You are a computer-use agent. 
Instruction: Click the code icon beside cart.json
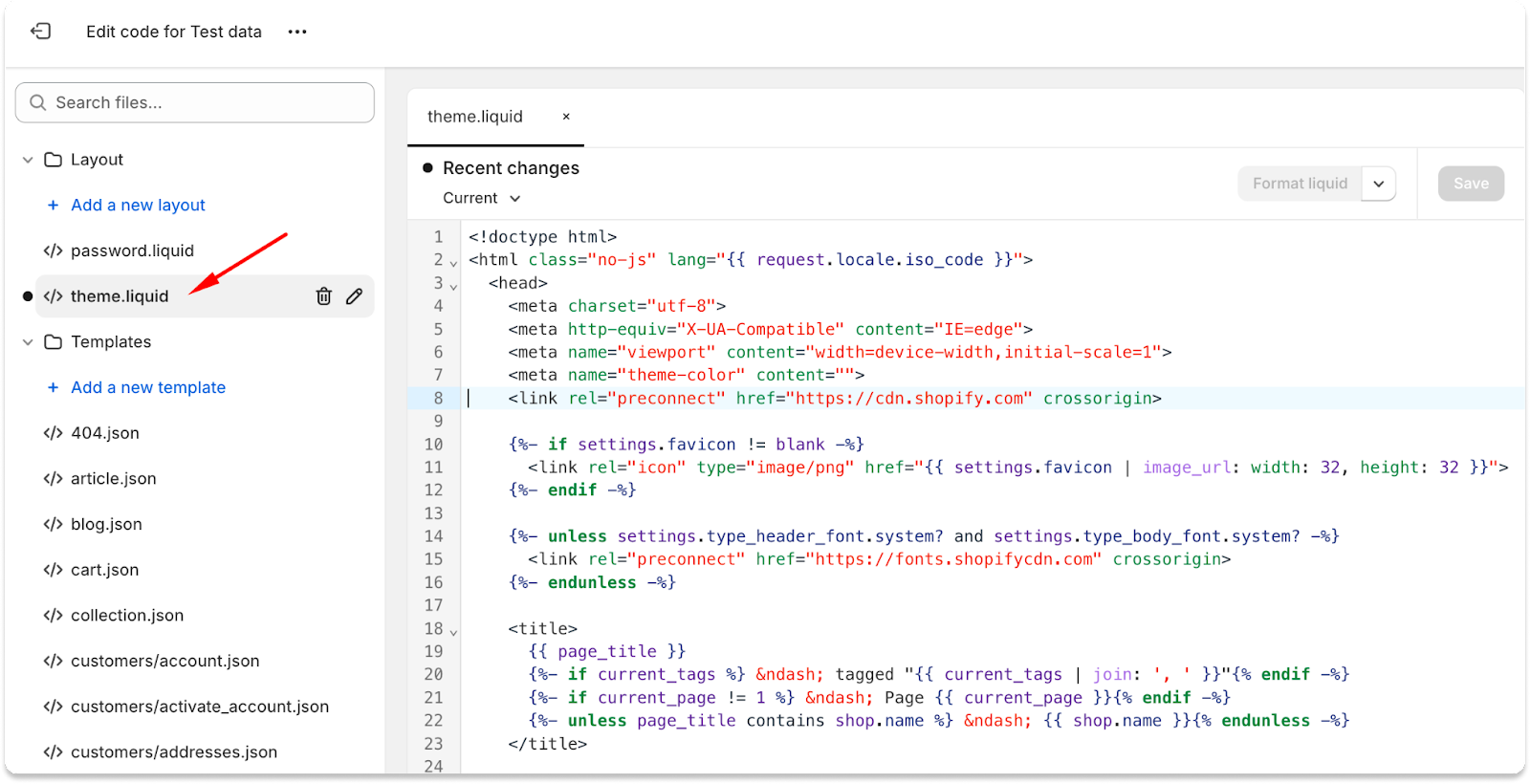pos(53,570)
